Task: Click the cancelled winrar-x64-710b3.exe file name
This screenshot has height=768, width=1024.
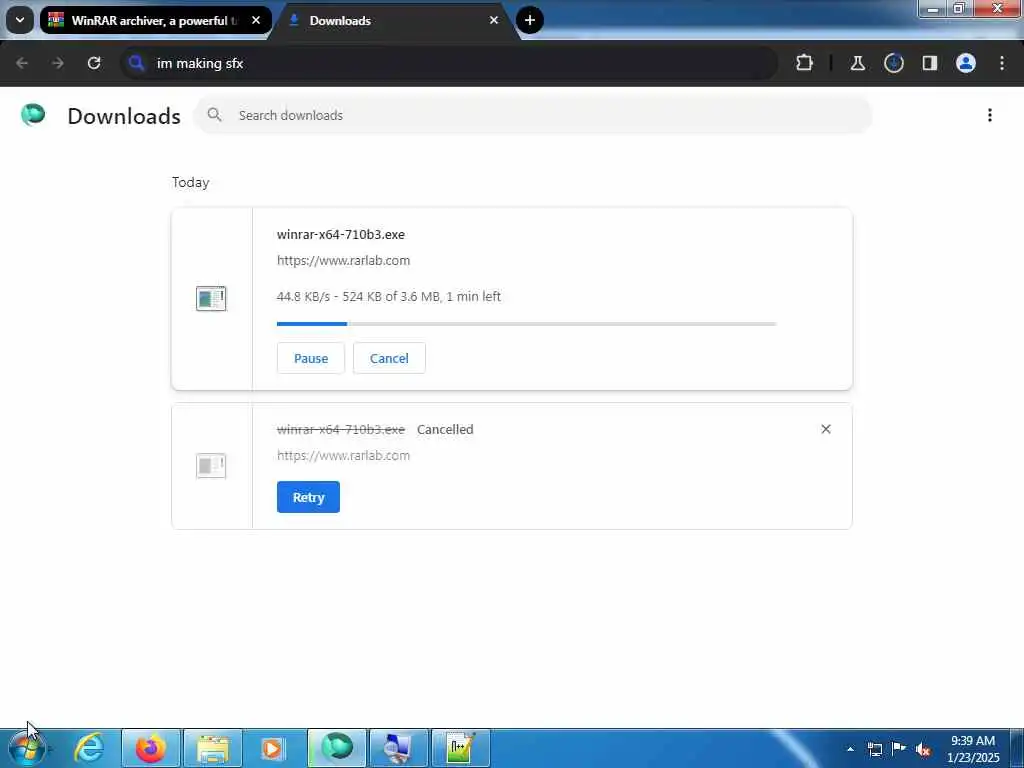Action: (x=341, y=430)
